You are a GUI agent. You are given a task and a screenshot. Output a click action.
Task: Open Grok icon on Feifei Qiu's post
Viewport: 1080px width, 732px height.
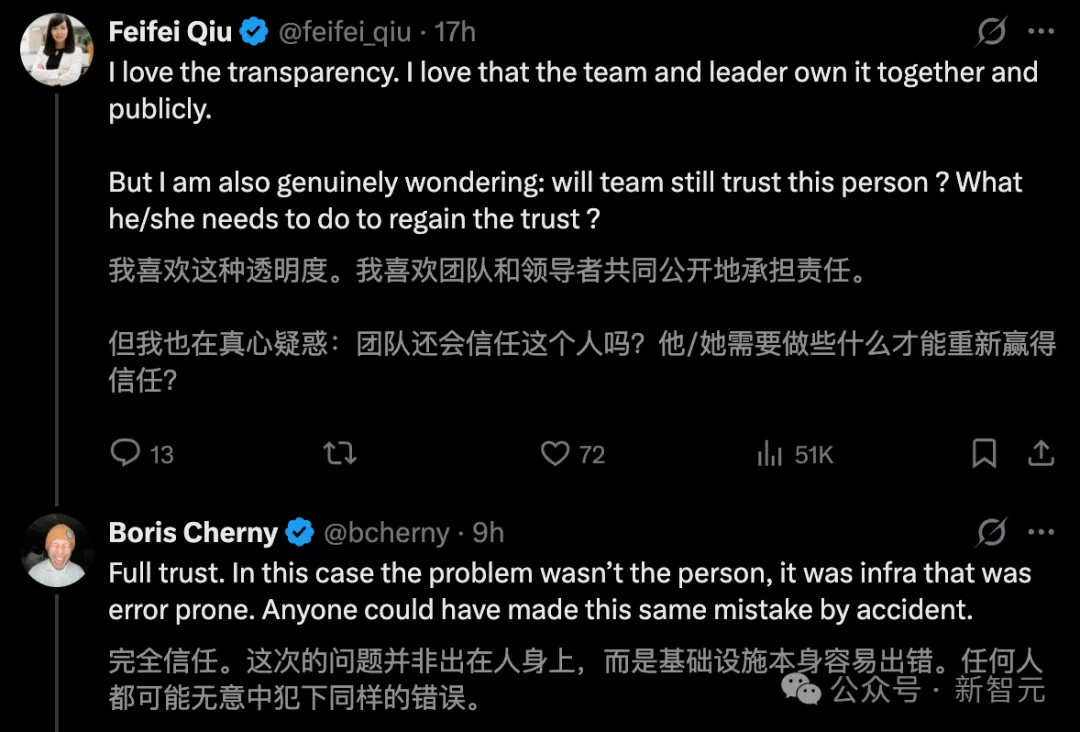click(991, 31)
